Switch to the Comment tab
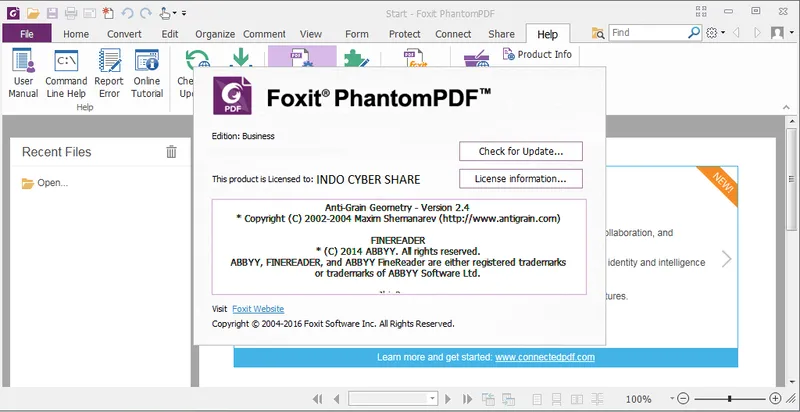 click(x=264, y=34)
